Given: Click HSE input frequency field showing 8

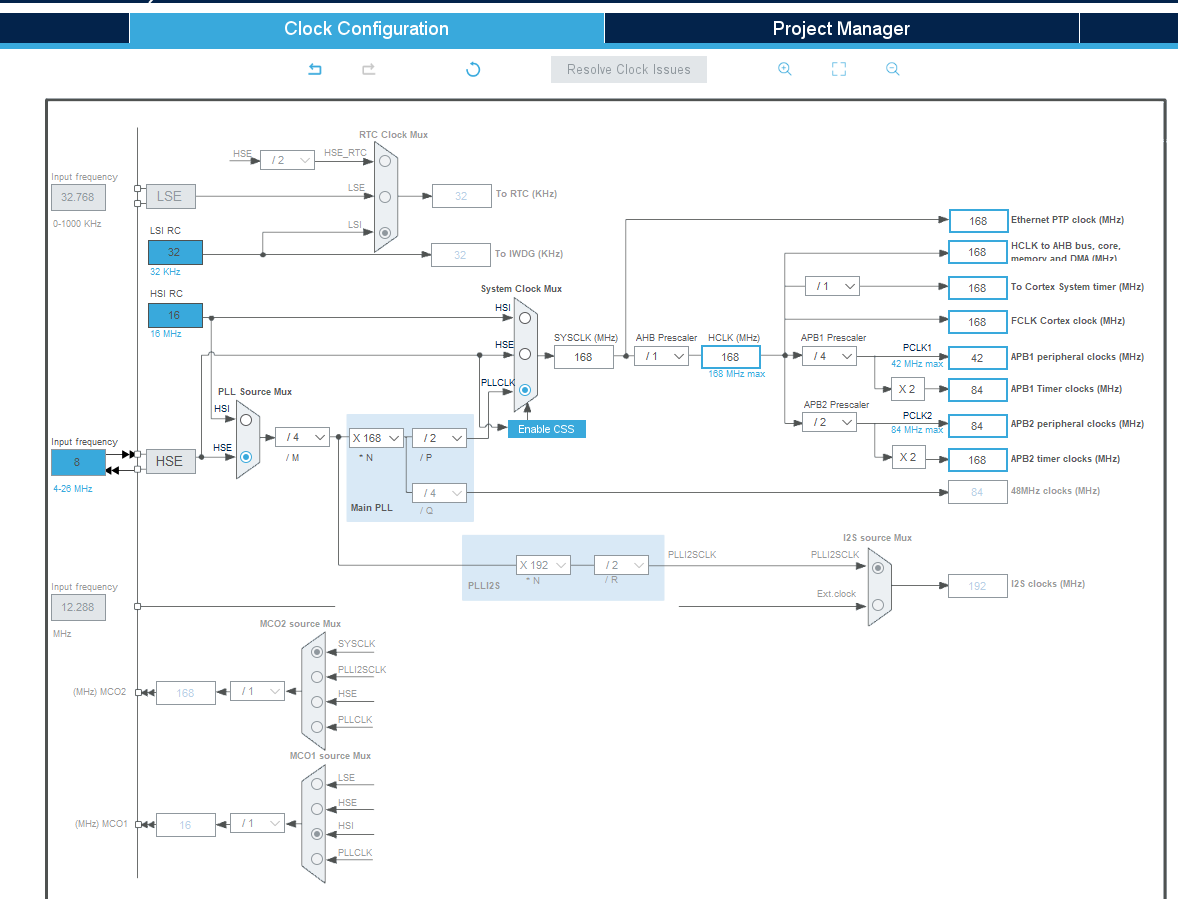Looking at the screenshot, I should [x=78, y=463].
